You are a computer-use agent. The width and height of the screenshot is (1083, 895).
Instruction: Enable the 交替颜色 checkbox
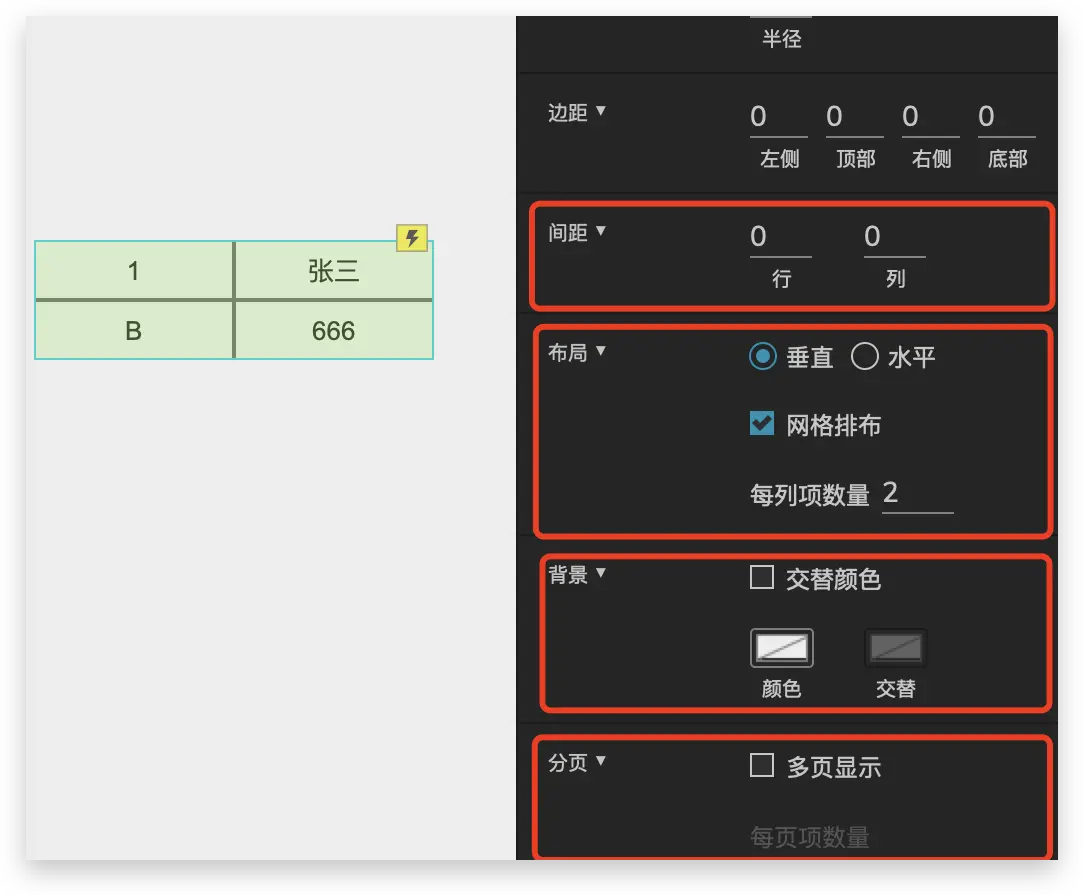pos(762,578)
